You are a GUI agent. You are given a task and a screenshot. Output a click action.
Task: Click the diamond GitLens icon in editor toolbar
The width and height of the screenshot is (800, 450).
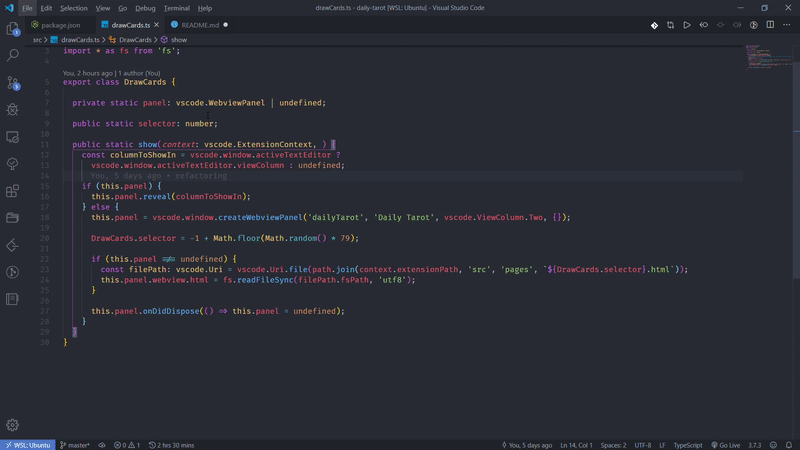pyautogui.click(x=654, y=25)
